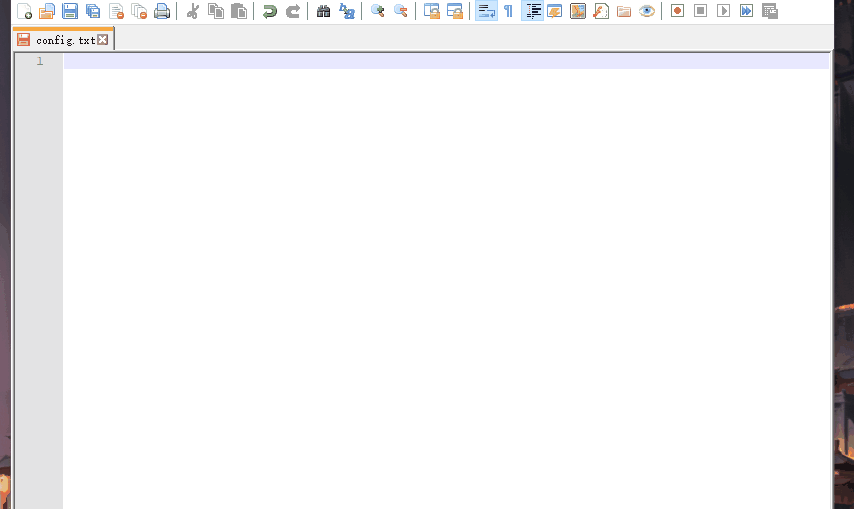Viewport: 854px width, 509px height.
Task: Create a new file with the New icon
Action: click(x=25, y=11)
